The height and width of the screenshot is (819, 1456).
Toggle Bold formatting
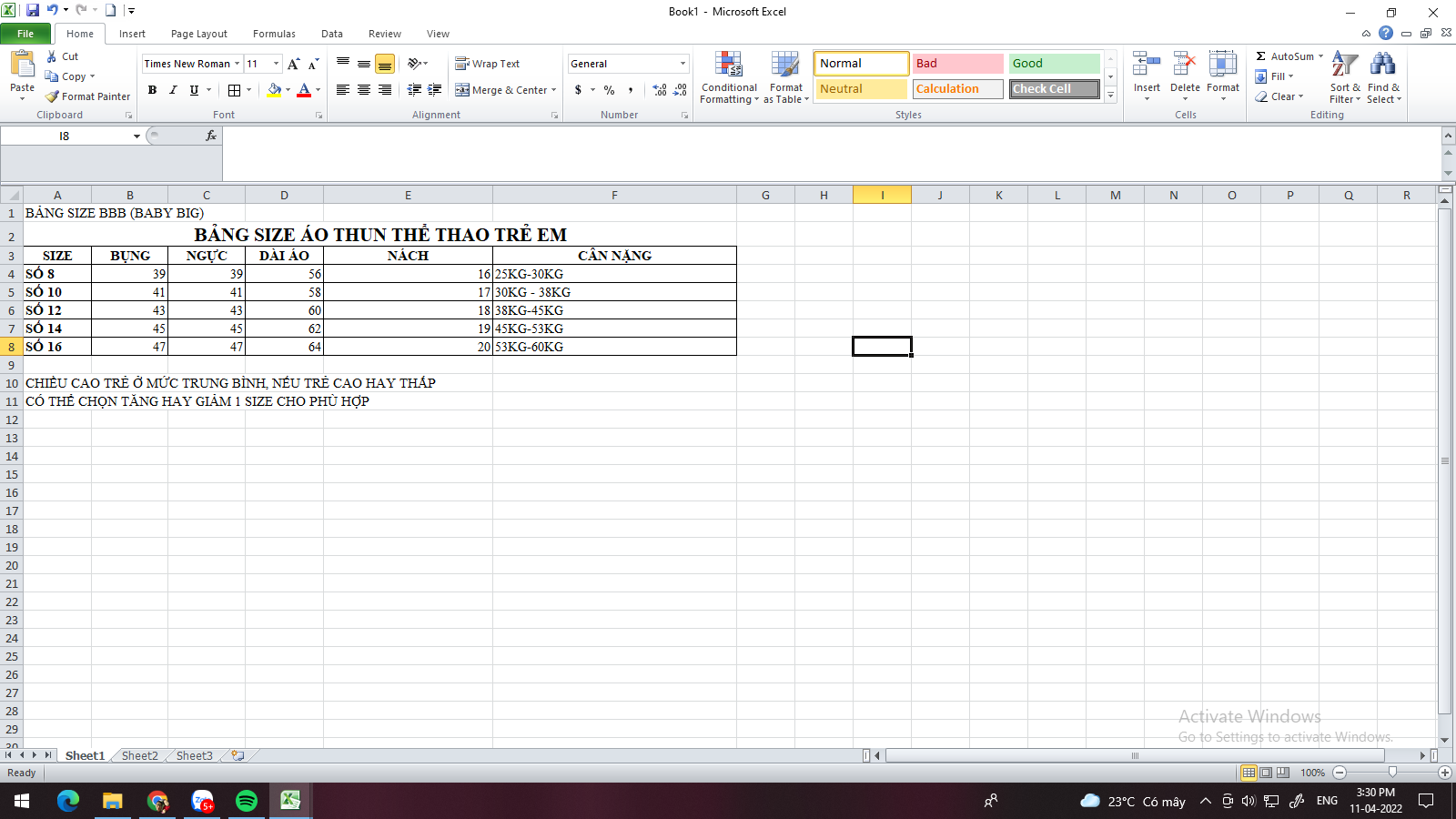pos(152,90)
